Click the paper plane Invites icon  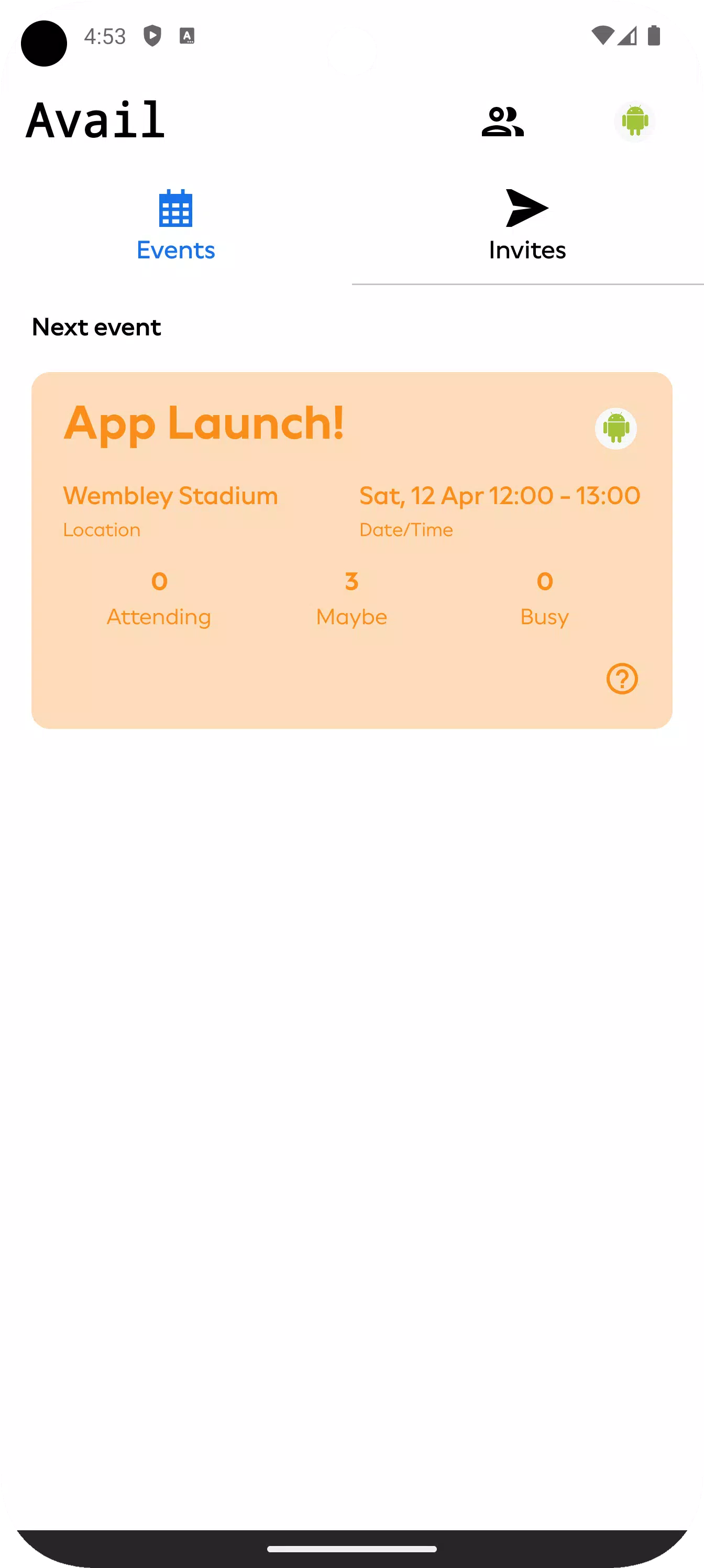click(527, 208)
